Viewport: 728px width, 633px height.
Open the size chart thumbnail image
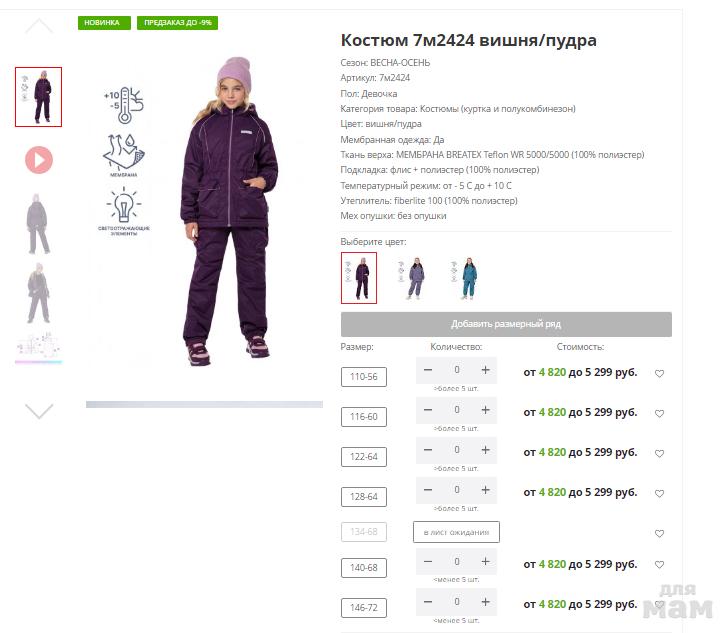39,347
